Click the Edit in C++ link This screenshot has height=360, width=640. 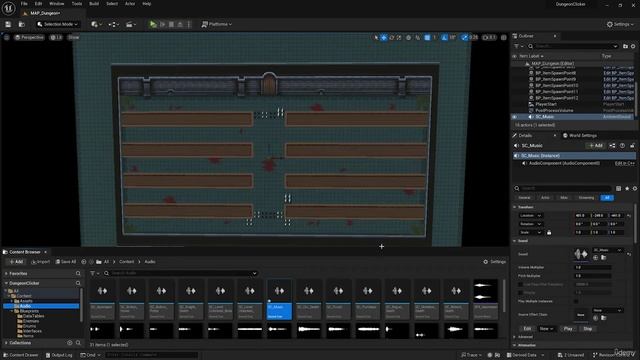[x=624, y=163]
